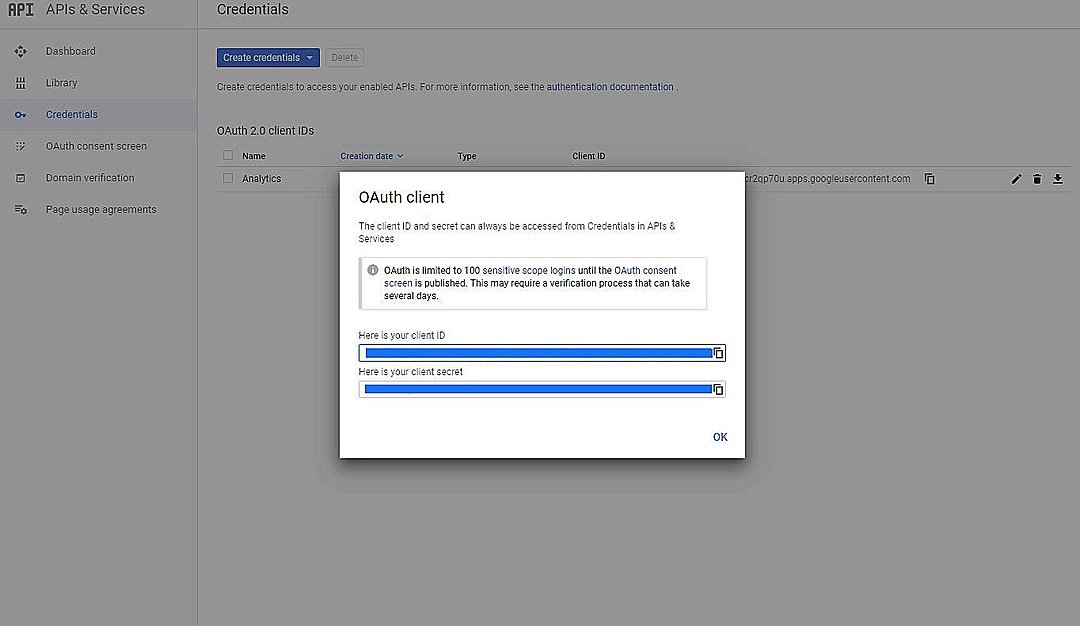Click the client ID text field
The width and height of the screenshot is (1080, 626).
click(536, 353)
